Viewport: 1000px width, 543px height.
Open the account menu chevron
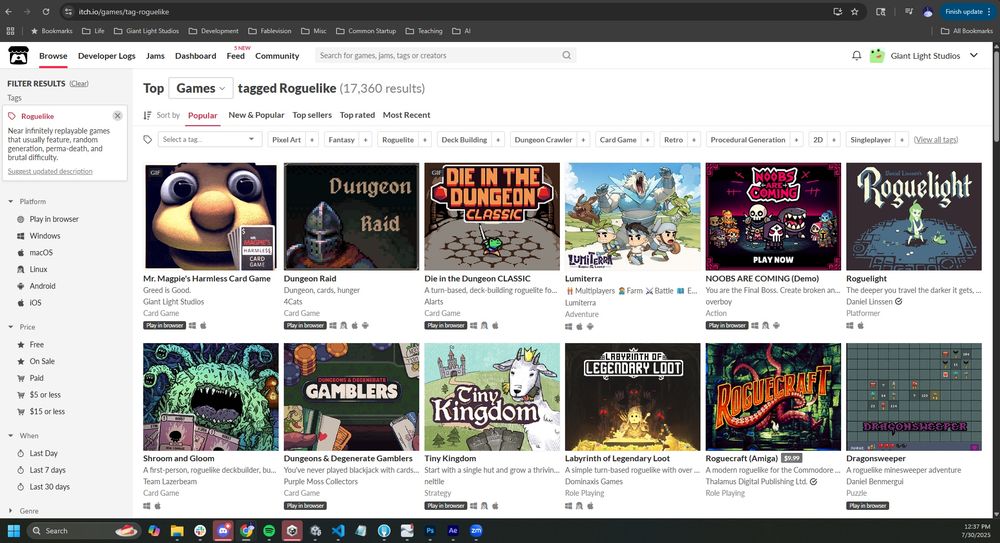(x=974, y=56)
